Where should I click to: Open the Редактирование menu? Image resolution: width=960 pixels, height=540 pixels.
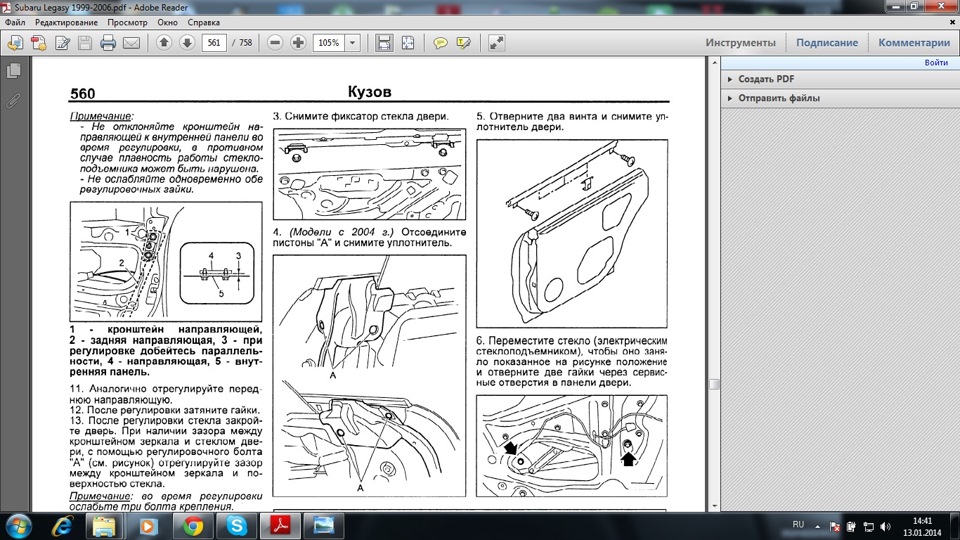coord(66,22)
